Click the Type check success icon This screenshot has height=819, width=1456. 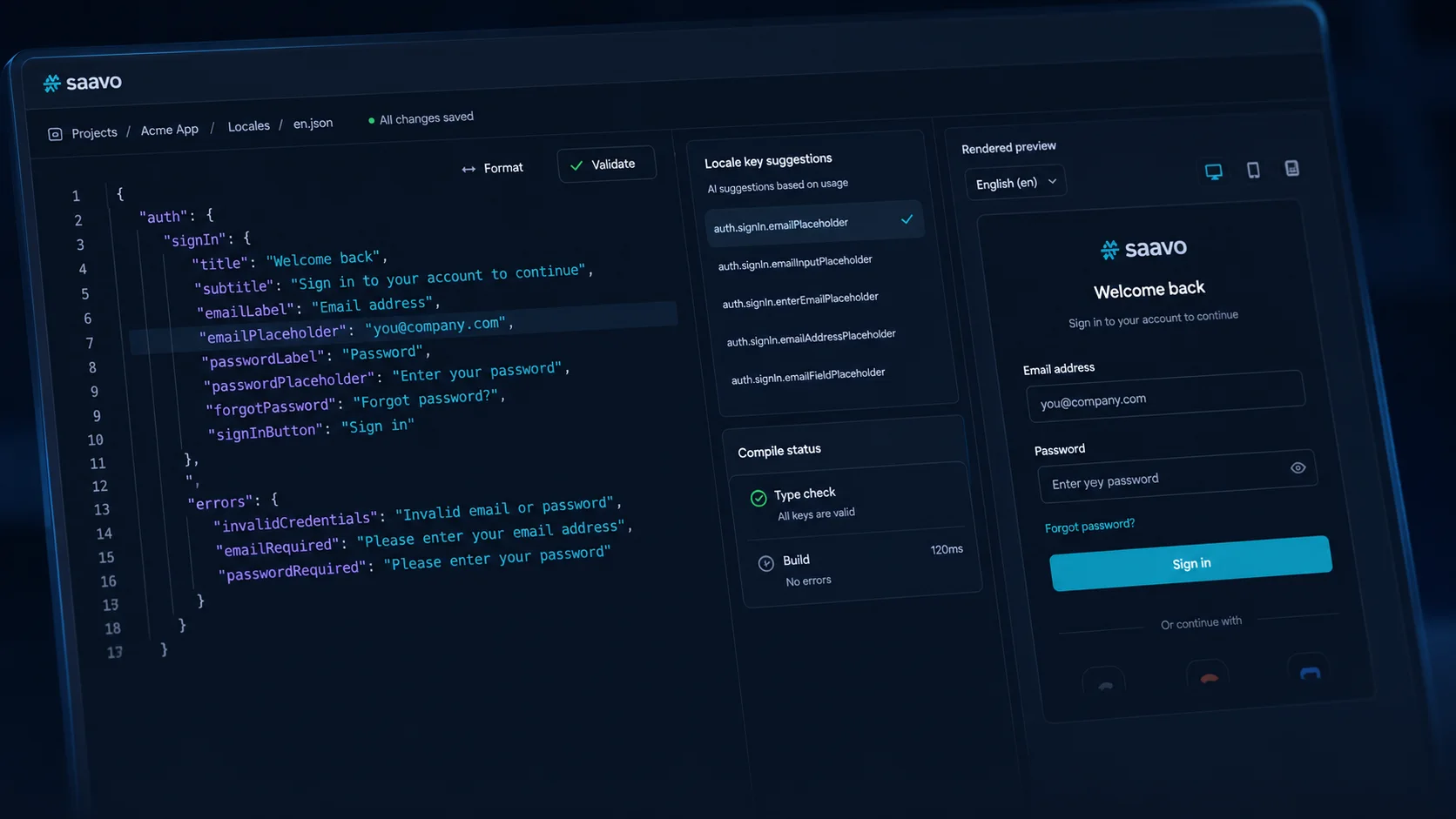click(x=758, y=498)
